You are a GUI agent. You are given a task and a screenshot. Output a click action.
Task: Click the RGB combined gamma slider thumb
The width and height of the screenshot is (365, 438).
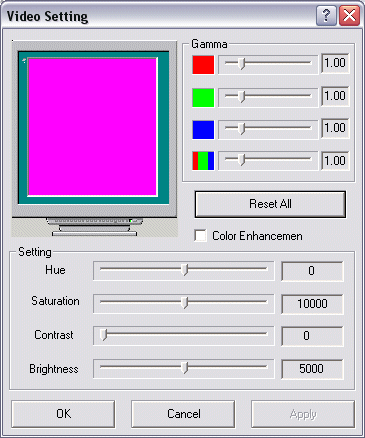[x=242, y=160]
